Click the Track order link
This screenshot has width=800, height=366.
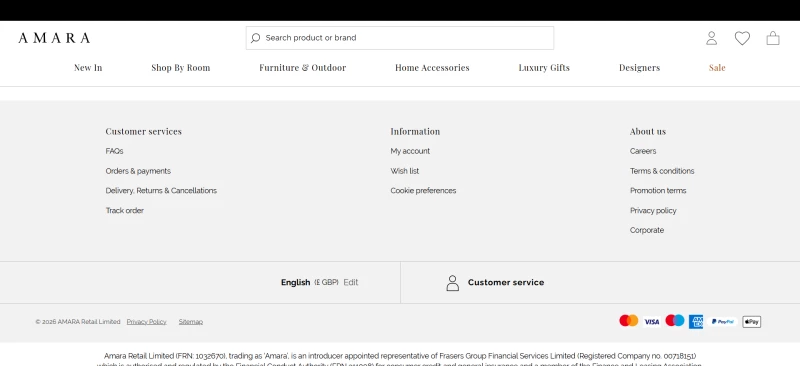[124, 210]
